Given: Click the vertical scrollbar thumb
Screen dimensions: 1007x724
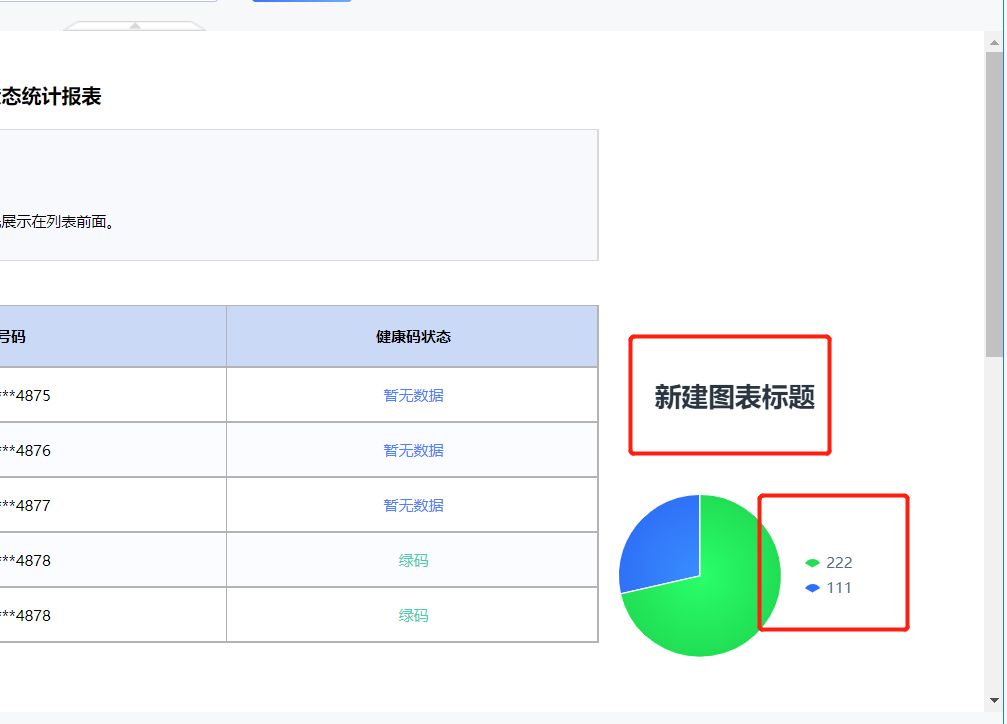Looking at the screenshot, I should pyautogui.click(x=994, y=204).
